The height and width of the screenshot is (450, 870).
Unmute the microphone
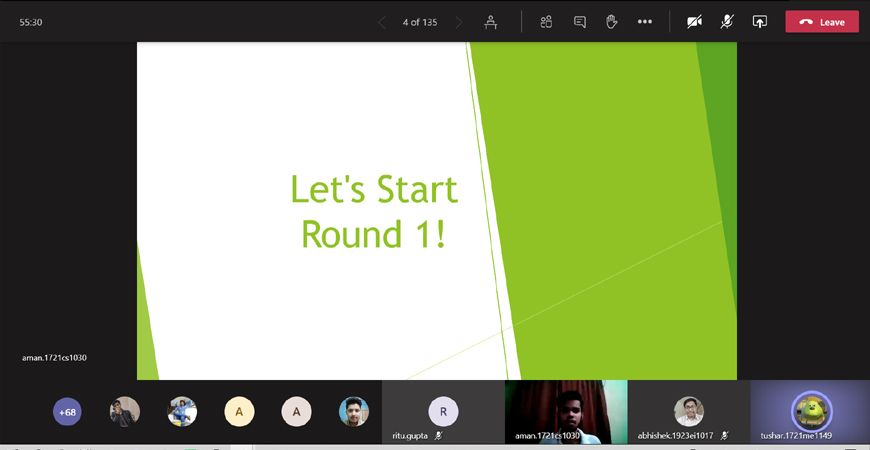tap(727, 22)
